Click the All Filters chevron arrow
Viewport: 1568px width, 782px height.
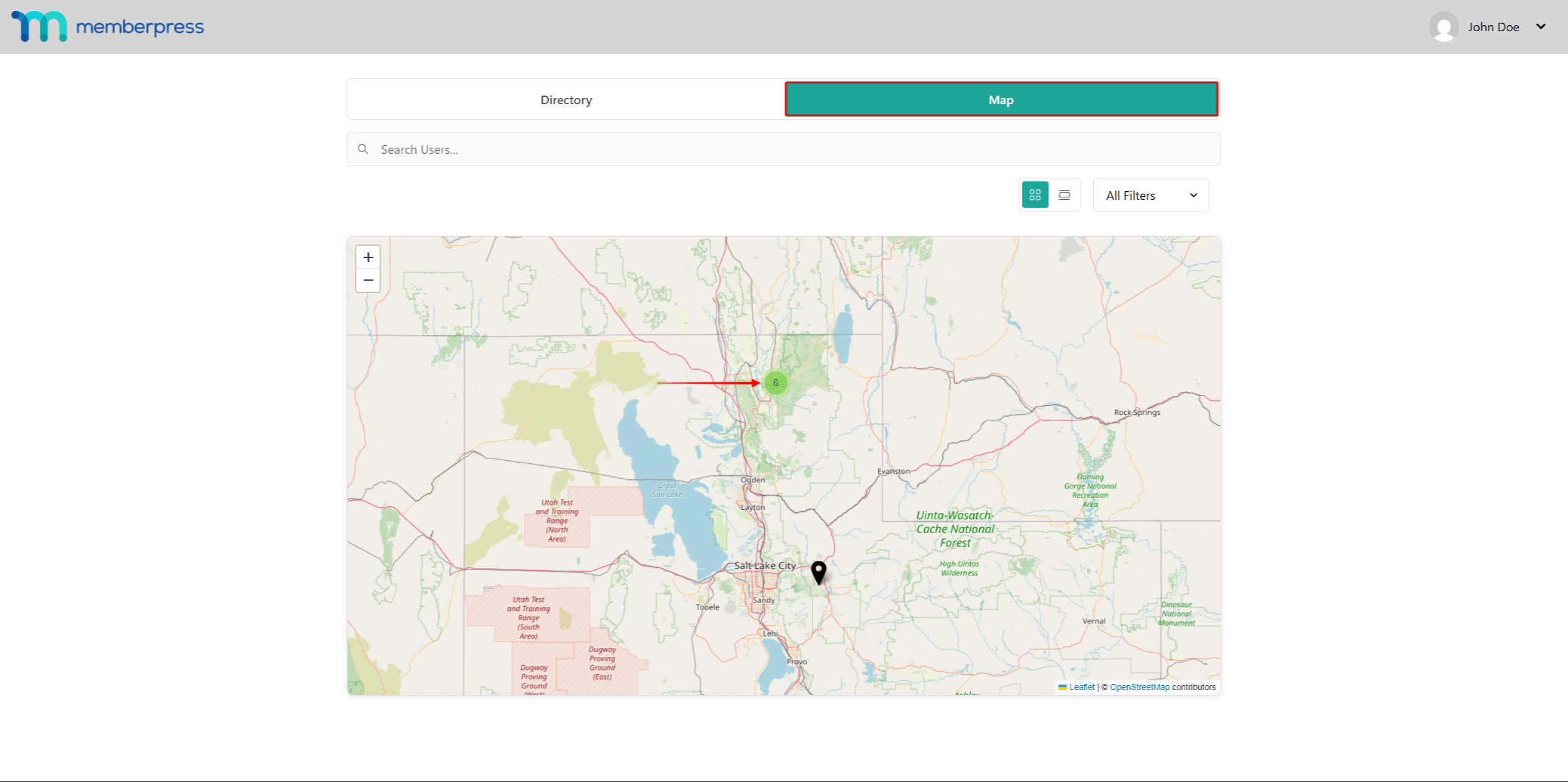tap(1193, 195)
